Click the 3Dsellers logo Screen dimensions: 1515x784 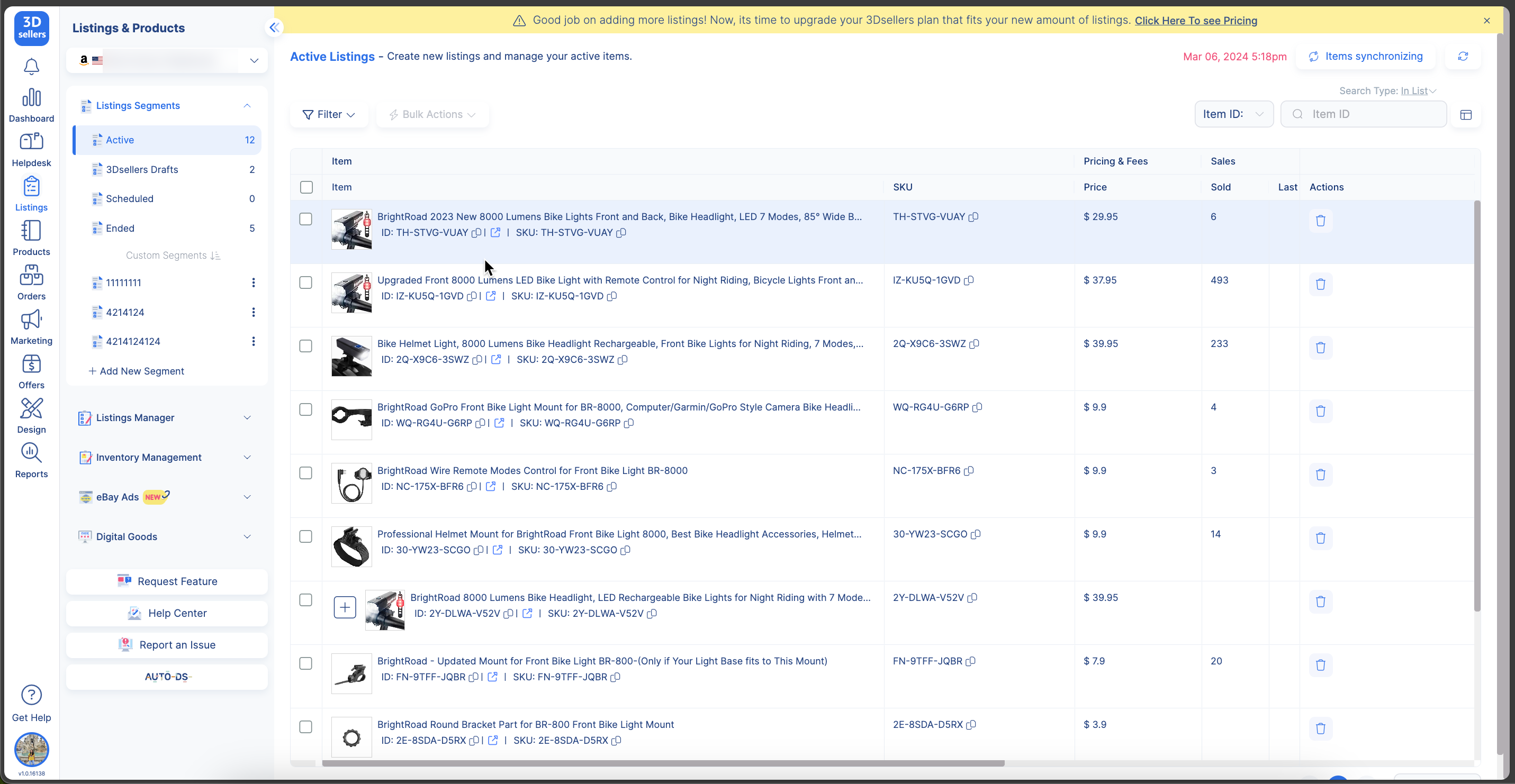pos(32,28)
